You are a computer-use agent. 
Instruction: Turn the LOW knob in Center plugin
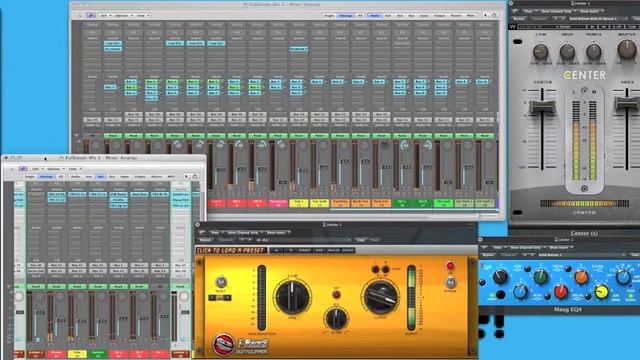point(540,52)
